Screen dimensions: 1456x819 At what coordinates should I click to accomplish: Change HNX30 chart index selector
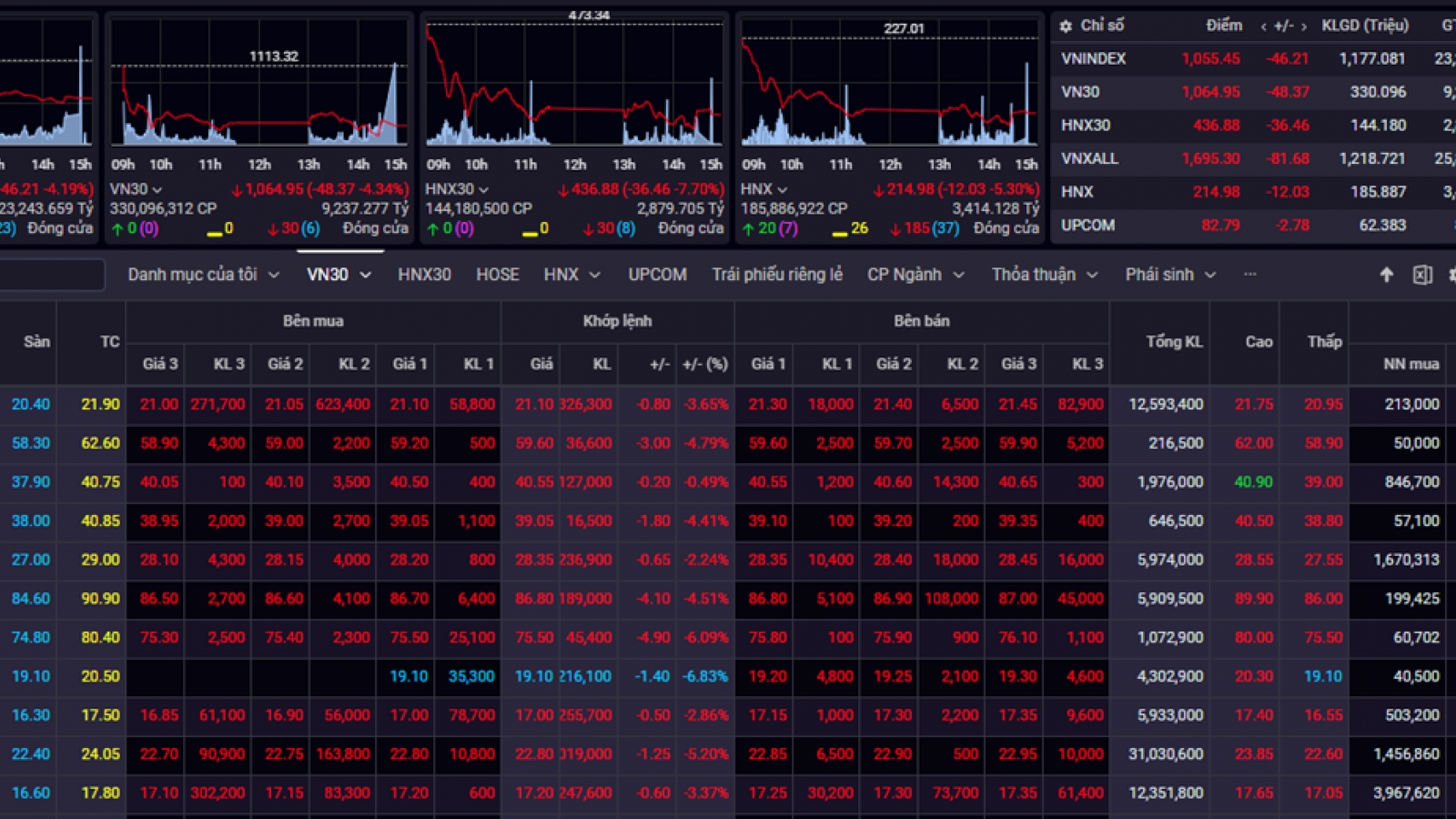pos(457,189)
